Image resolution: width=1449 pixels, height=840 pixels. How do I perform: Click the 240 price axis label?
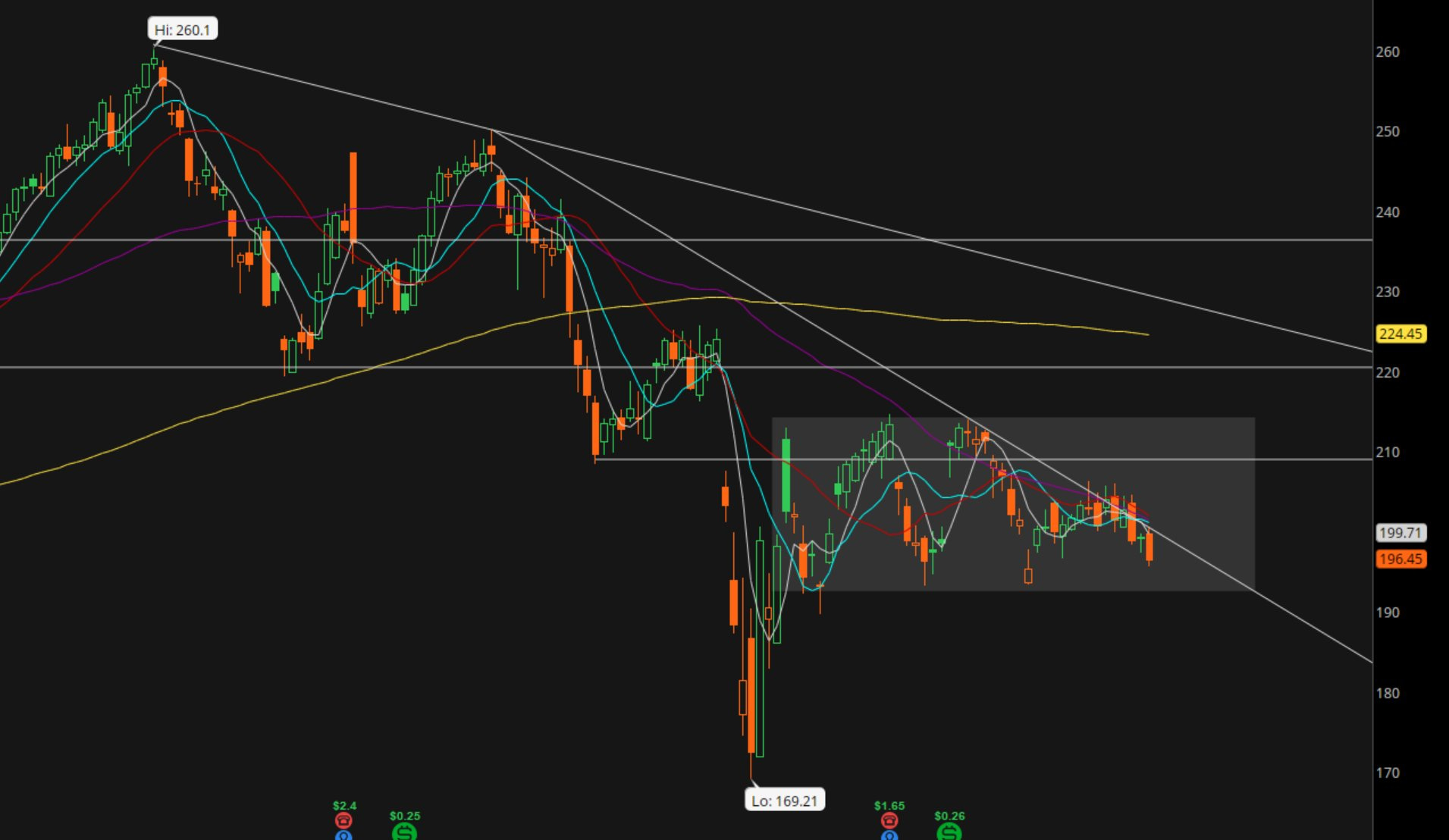[x=1388, y=212]
